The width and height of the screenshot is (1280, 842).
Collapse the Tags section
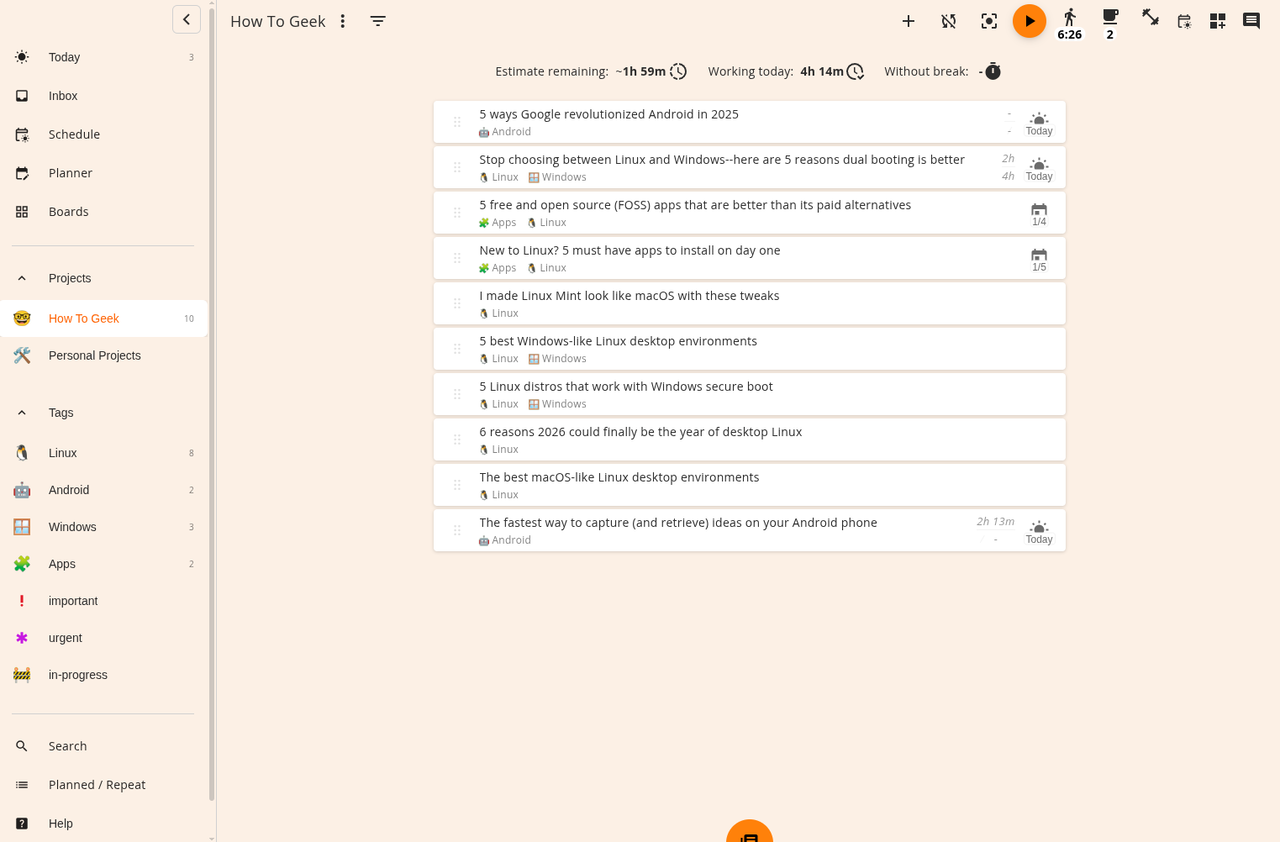click(x=21, y=412)
